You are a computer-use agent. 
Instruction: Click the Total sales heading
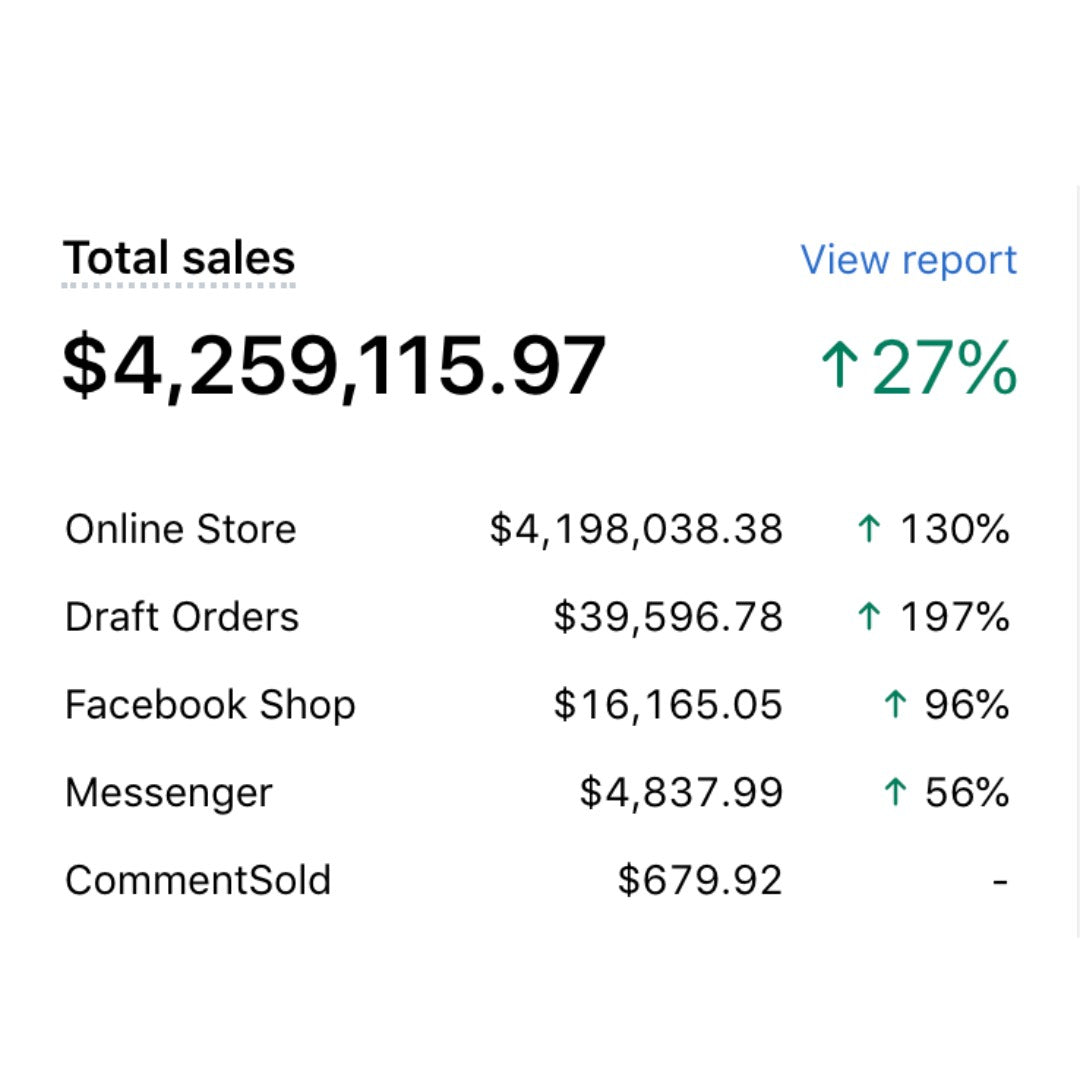[x=179, y=258]
